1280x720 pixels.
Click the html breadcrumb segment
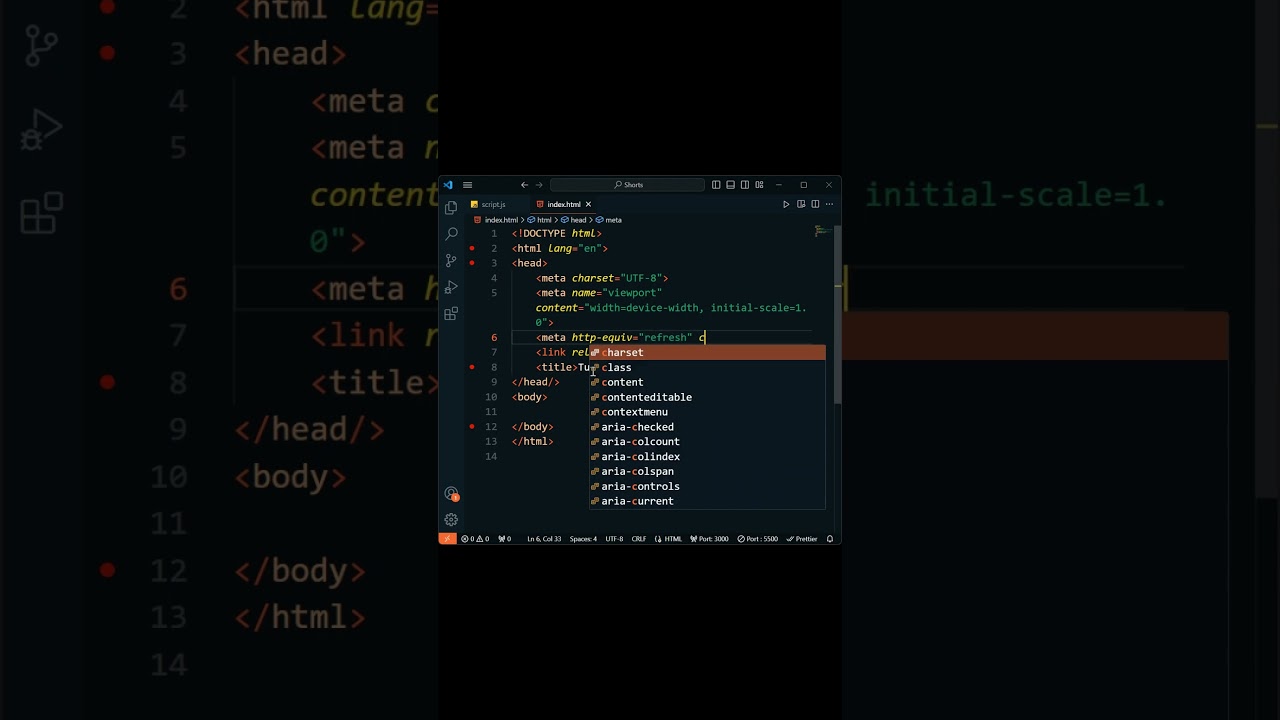click(x=544, y=220)
